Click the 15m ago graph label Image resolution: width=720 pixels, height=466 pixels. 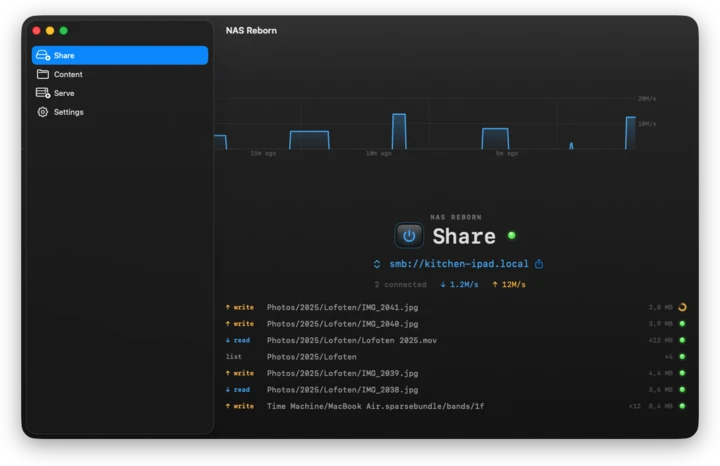pyautogui.click(x=263, y=153)
